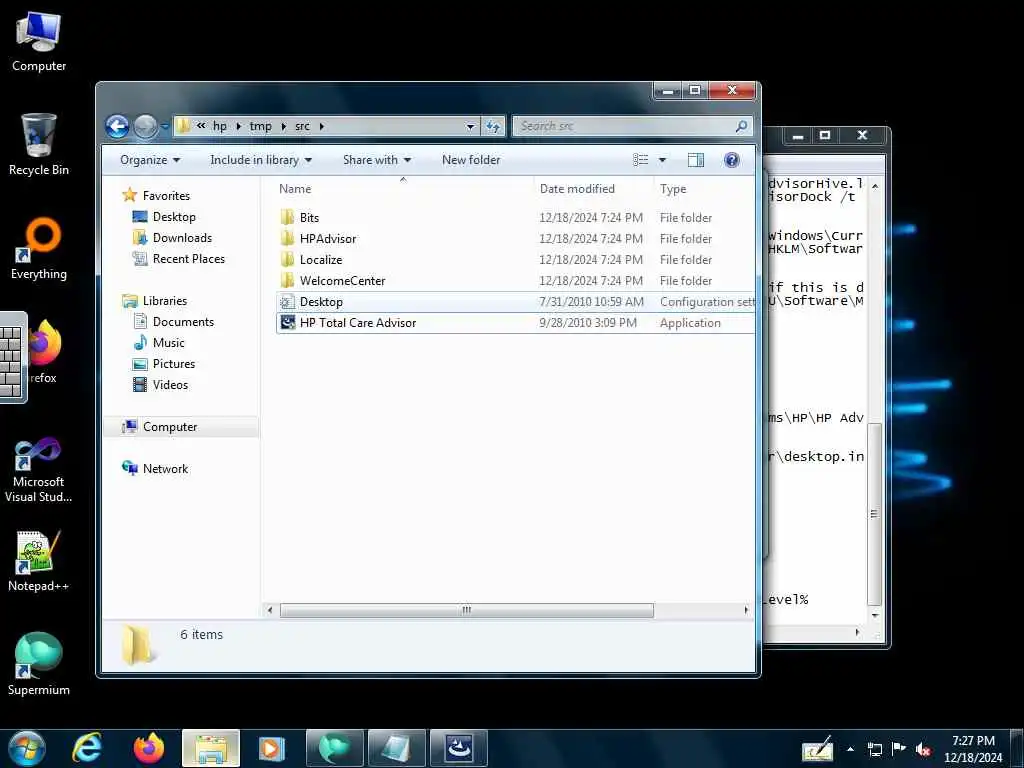The image size is (1024, 768).
Task: Open Explorer help via question mark icon
Action: (732, 160)
